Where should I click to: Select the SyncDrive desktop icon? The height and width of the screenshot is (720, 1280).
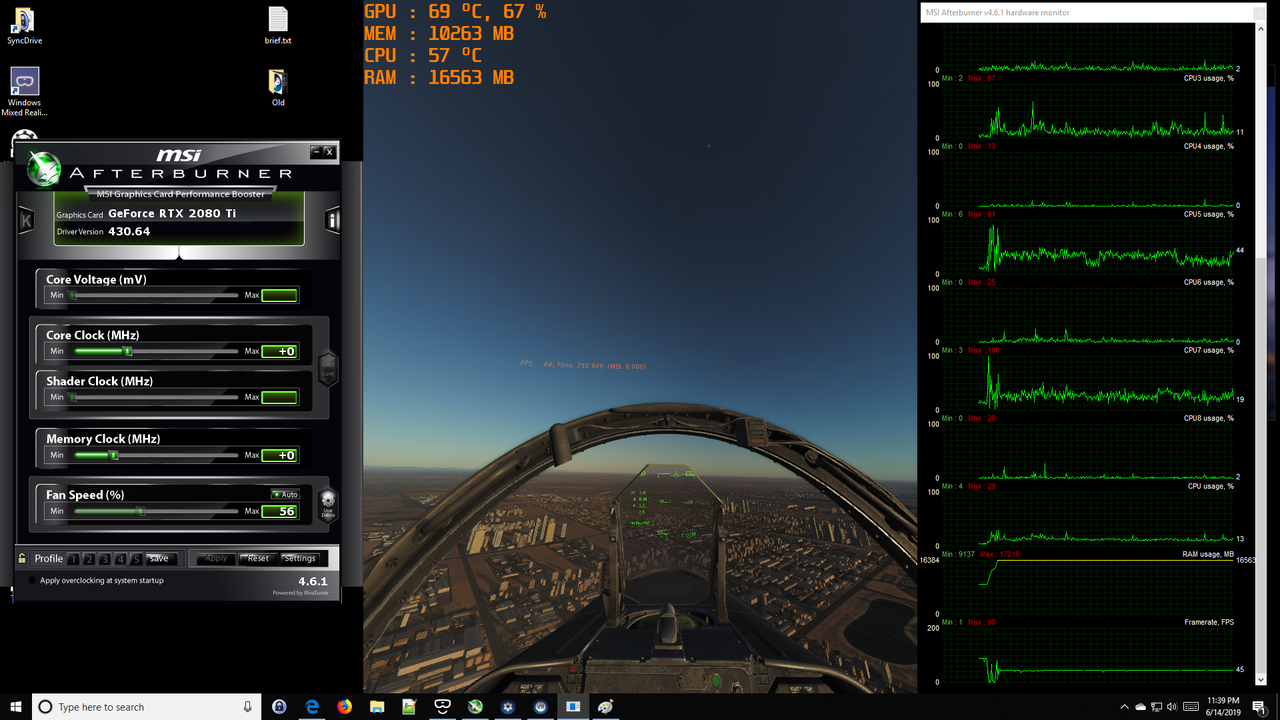pos(24,28)
